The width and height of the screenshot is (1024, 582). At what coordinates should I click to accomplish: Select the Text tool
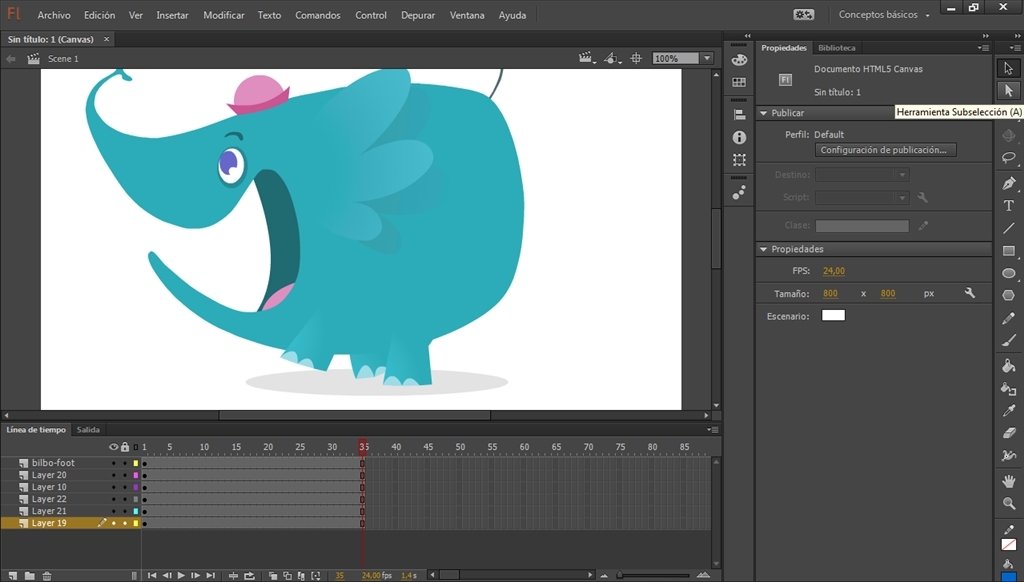(1008, 206)
